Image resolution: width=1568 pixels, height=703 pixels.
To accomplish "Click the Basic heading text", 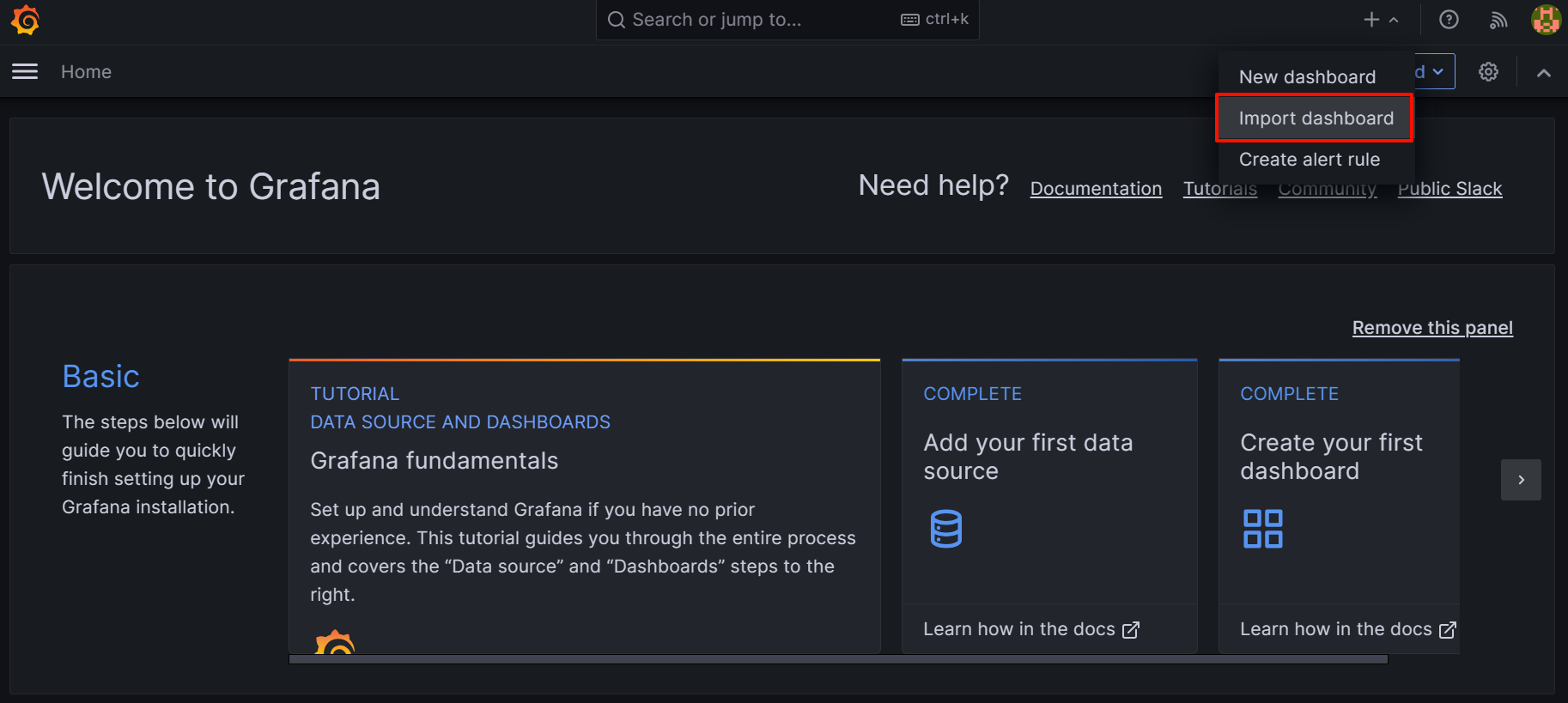I will (x=100, y=377).
